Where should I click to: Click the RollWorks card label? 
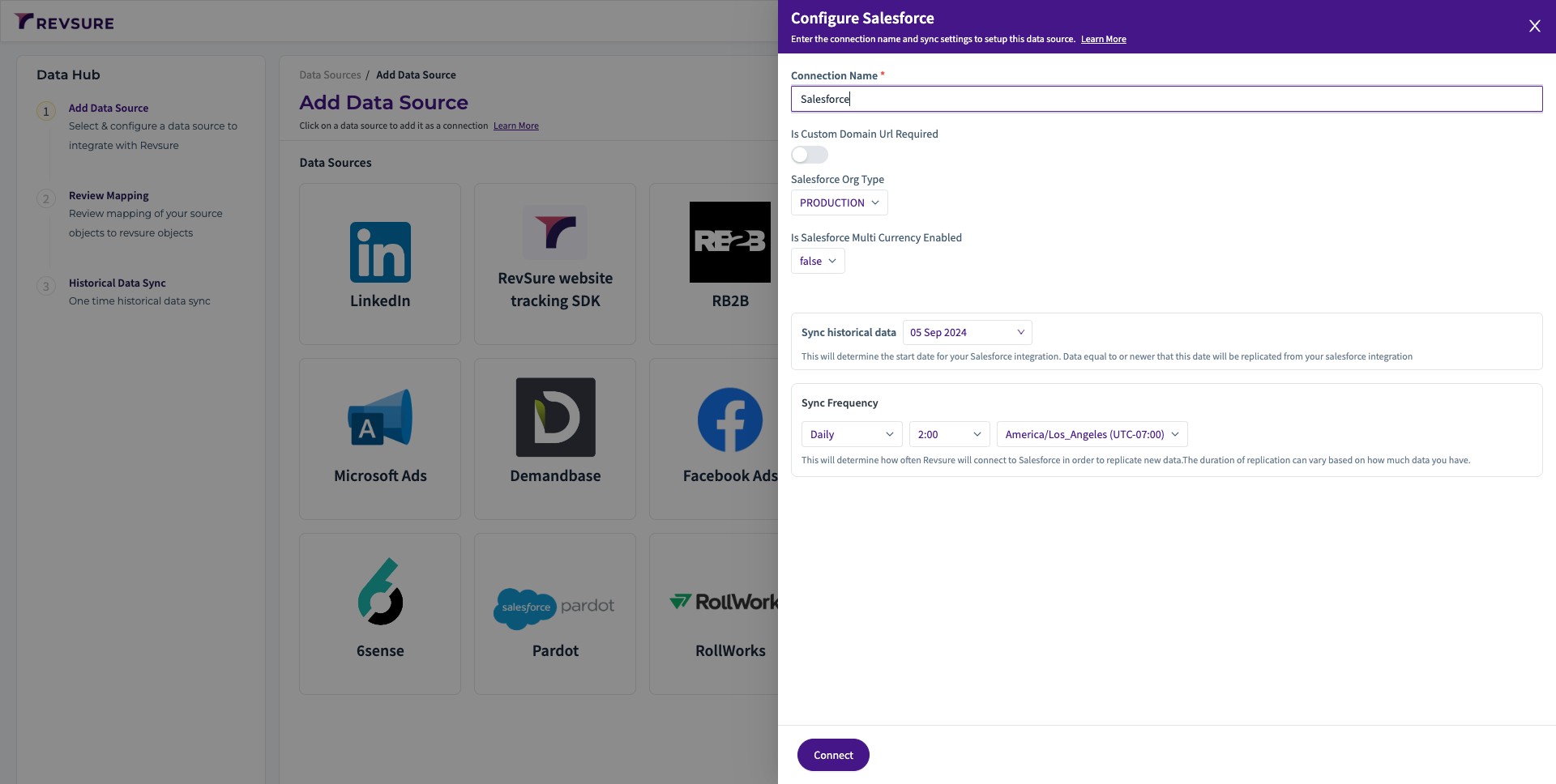[x=730, y=650]
